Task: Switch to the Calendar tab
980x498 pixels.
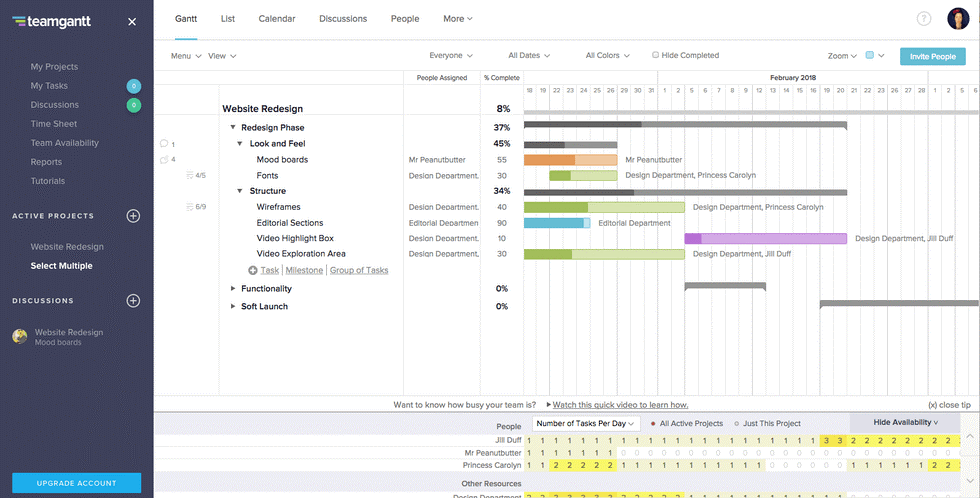Action: tap(277, 19)
